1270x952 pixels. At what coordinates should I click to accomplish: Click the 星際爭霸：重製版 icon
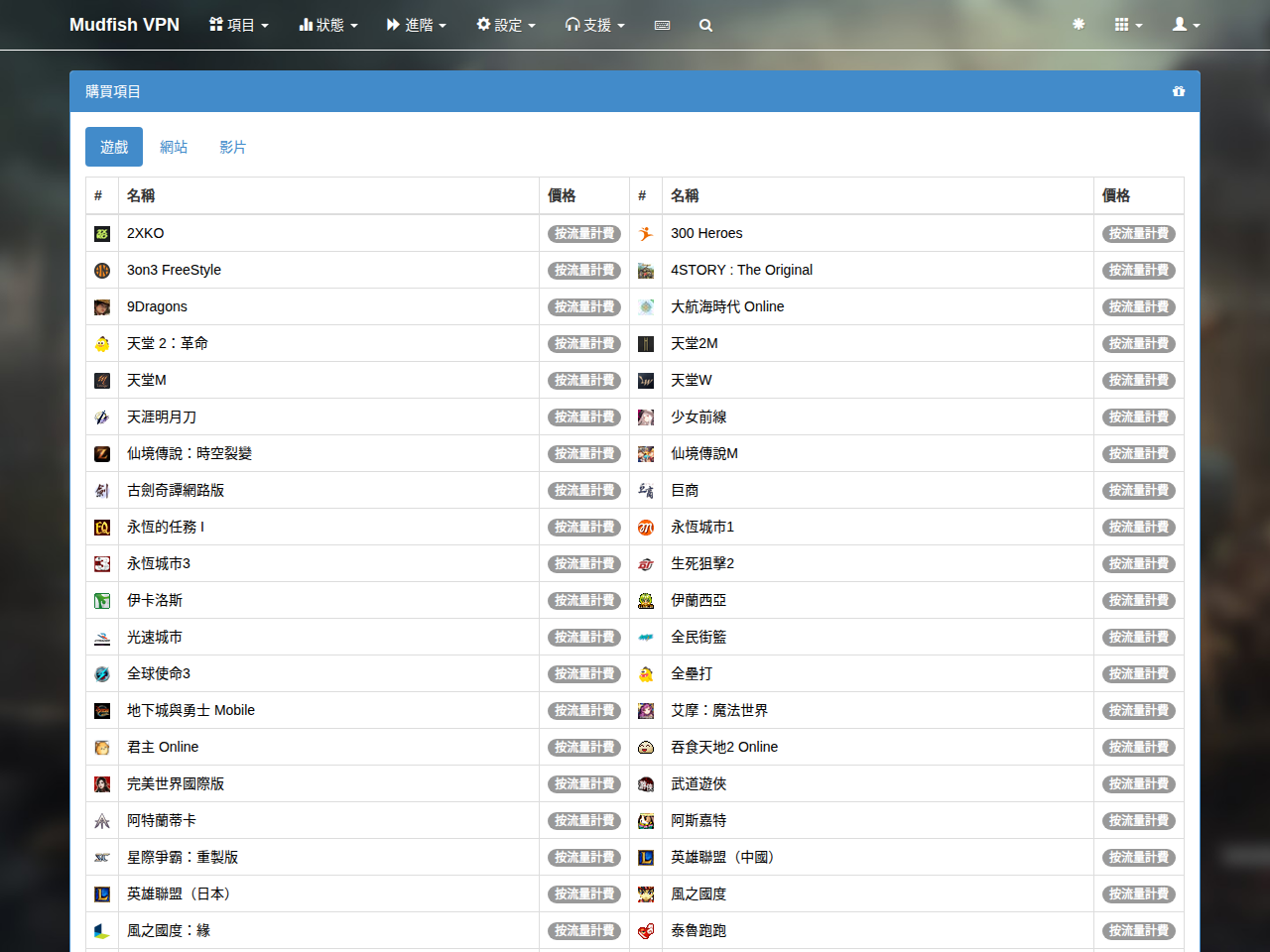pyautogui.click(x=102, y=858)
